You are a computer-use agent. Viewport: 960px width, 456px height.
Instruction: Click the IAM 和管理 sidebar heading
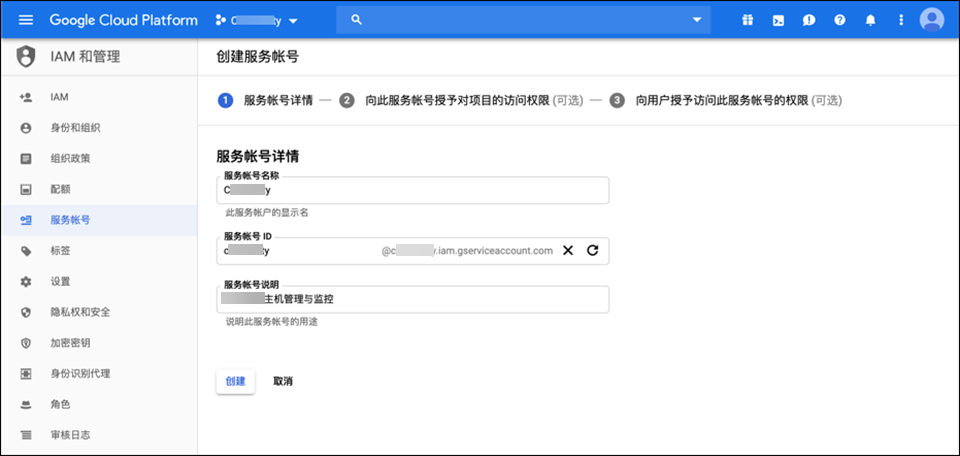coord(85,57)
